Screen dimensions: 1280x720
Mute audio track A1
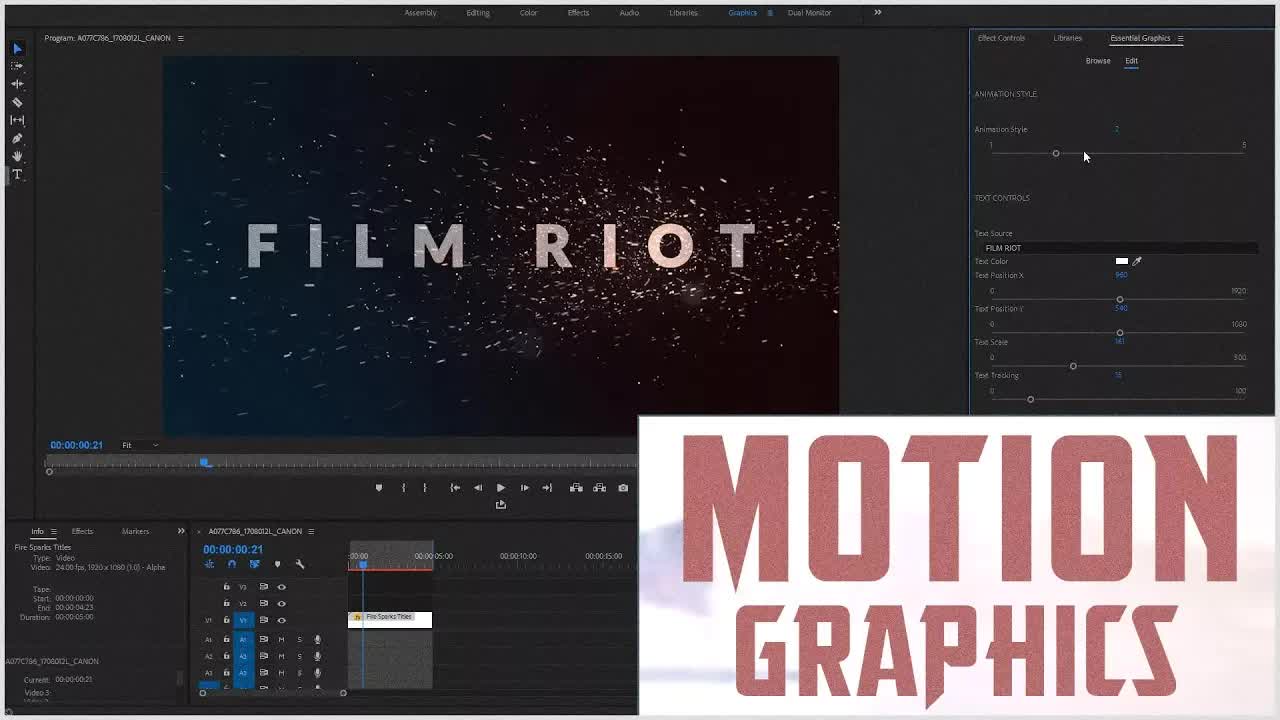point(281,640)
